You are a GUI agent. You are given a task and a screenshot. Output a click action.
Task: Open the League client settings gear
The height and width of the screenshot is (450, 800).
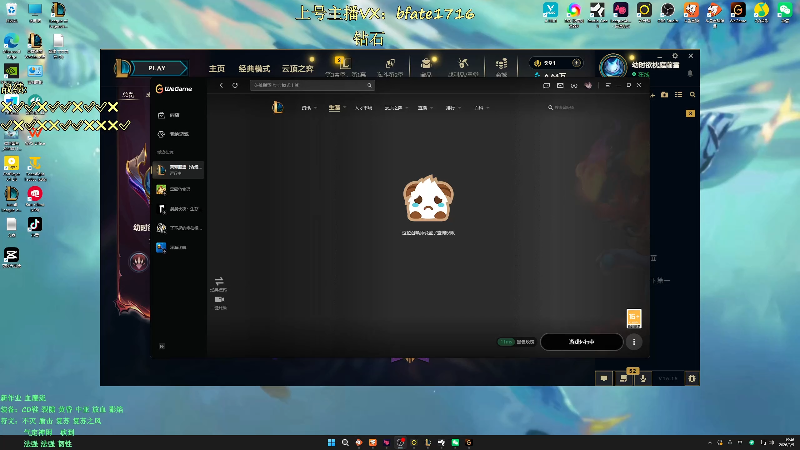675,56
